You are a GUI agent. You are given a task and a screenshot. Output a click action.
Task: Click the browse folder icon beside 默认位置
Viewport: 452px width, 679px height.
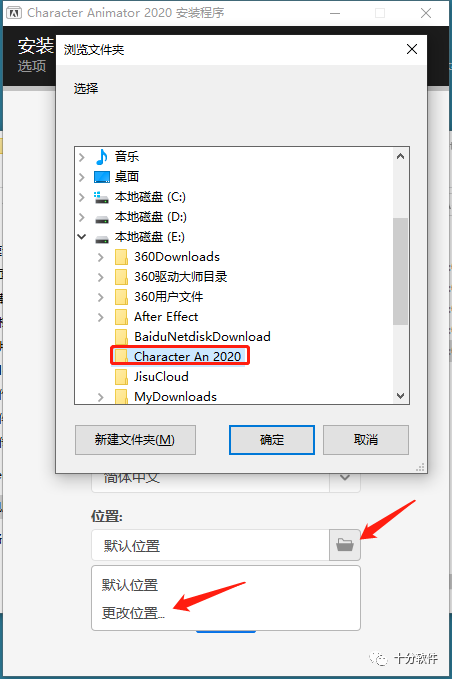click(345, 545)
